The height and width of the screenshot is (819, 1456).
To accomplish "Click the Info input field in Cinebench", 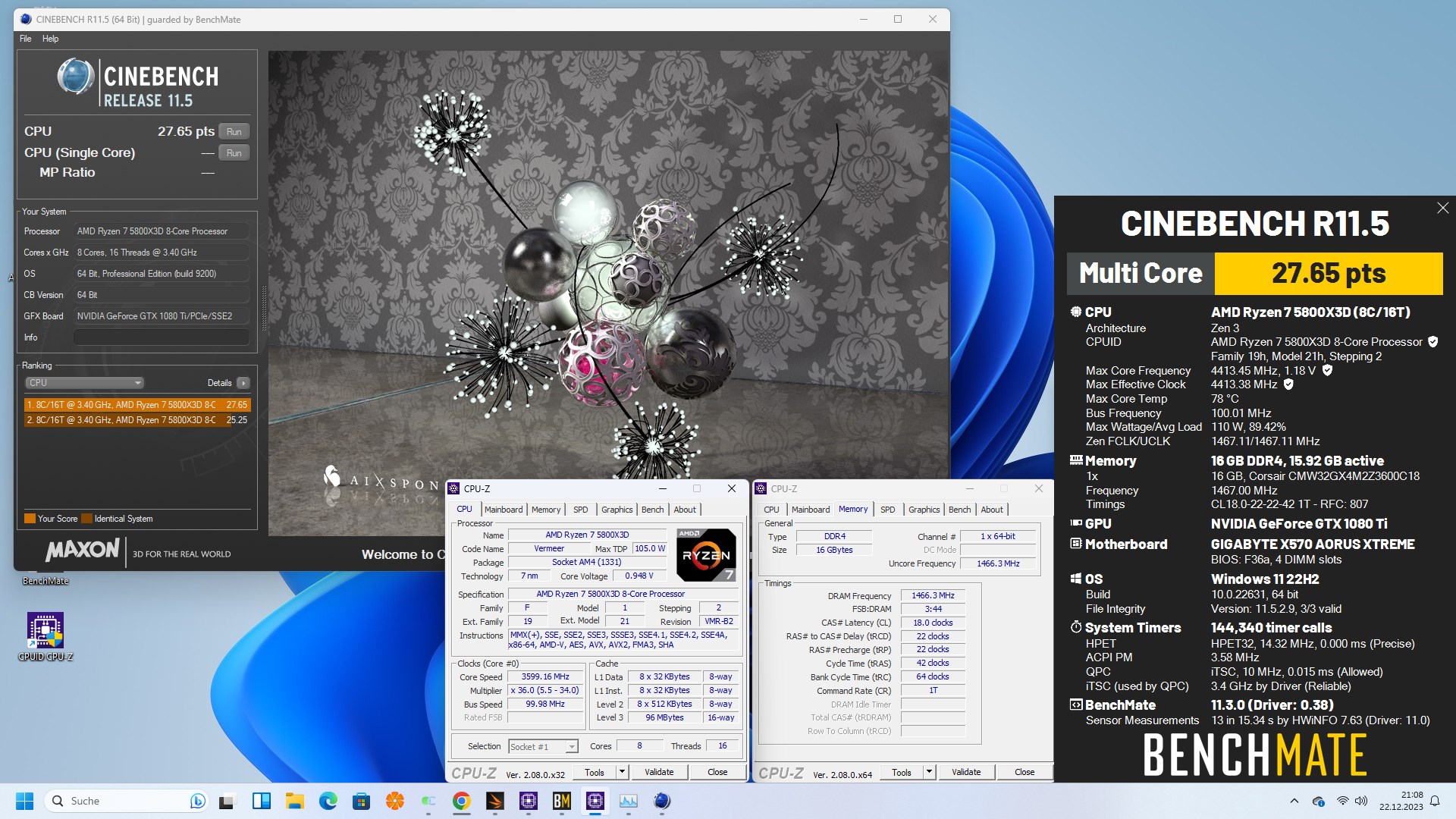I will [x=162, y=337].
